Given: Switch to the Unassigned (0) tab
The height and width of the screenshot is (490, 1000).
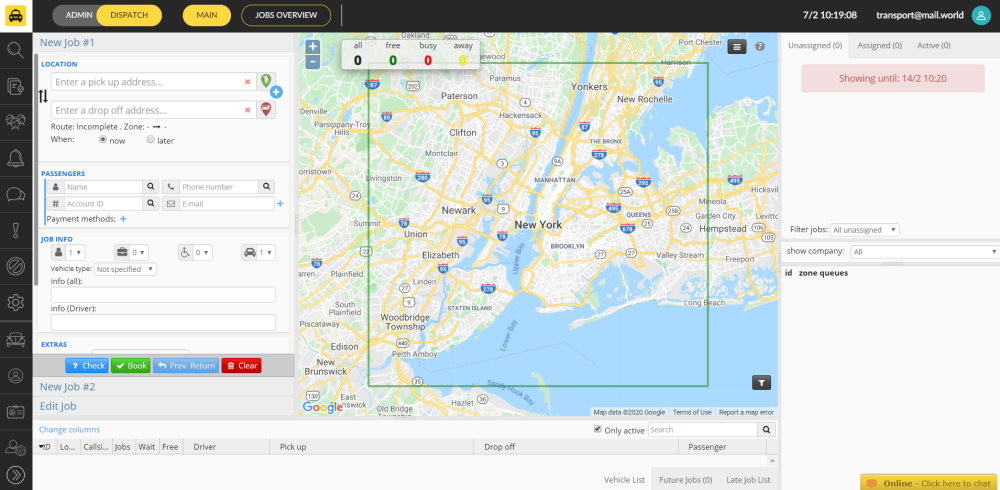Looking at the screenshot, I should click(x=814, y=45).
